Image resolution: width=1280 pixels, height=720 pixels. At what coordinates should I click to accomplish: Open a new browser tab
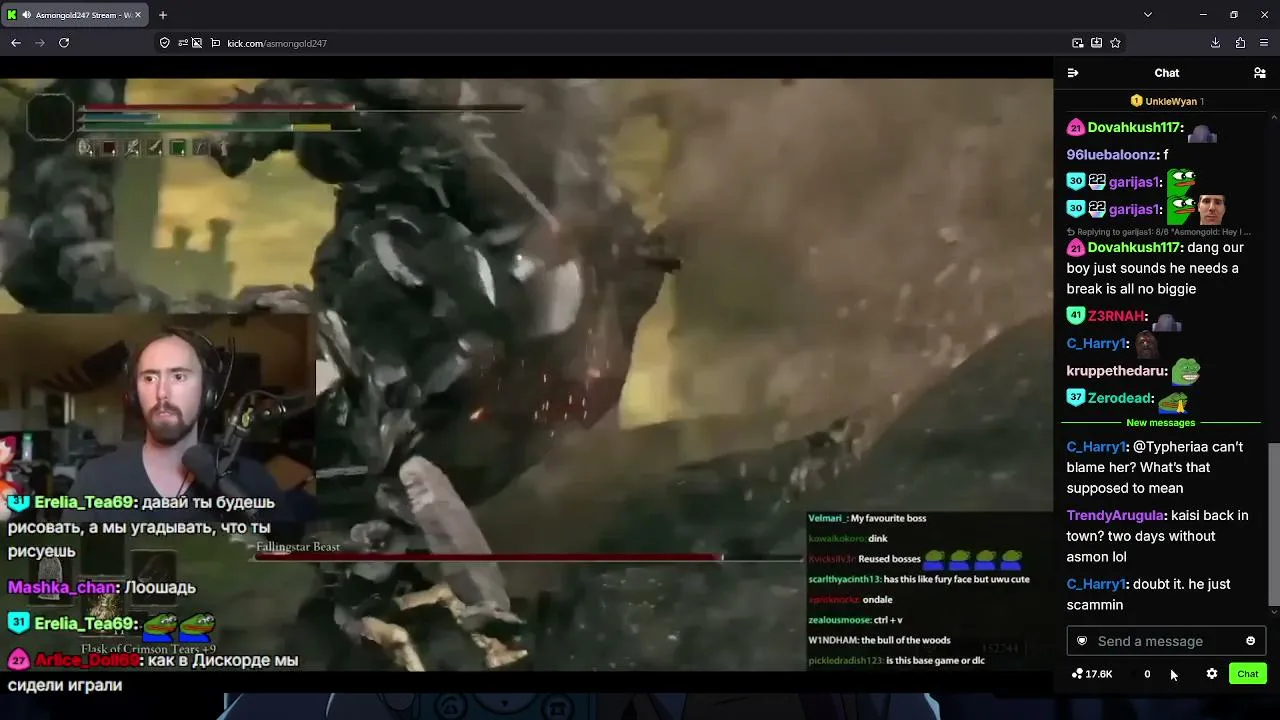click(x=163, y=15)
